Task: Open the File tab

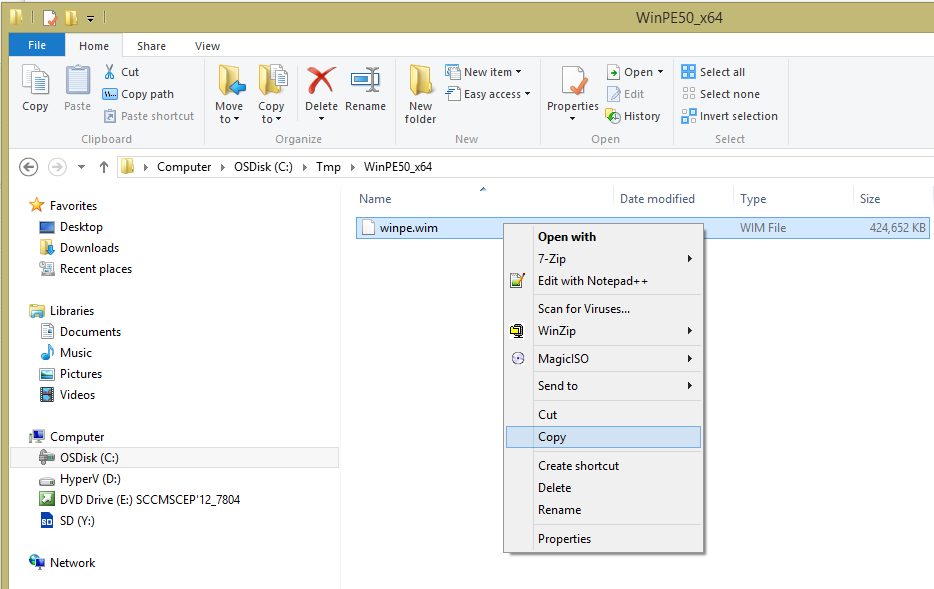Action: 37,45
